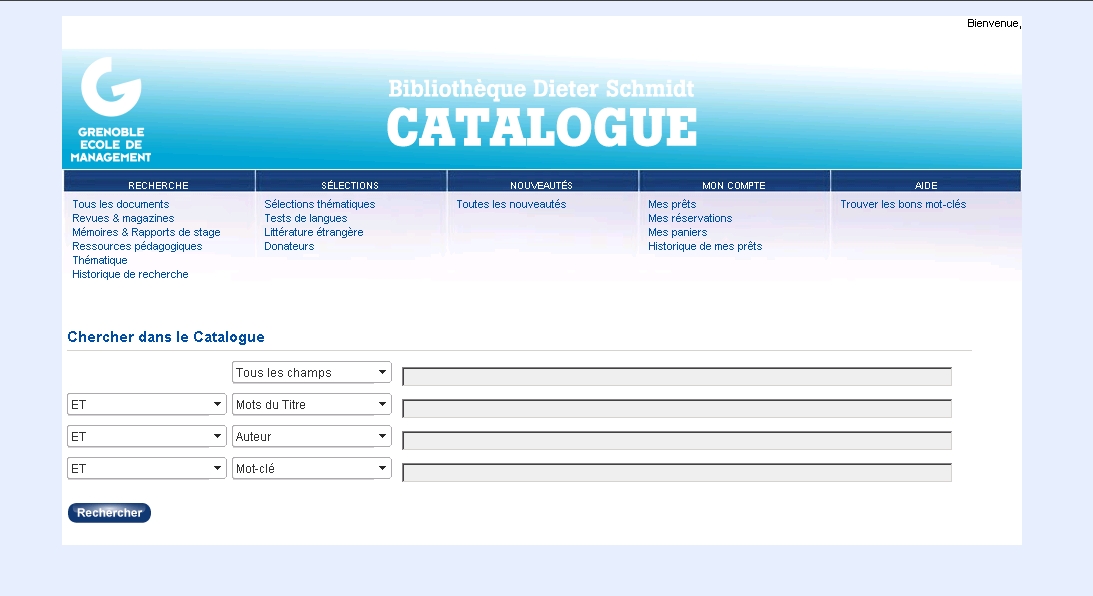Click the Thématique link

(100, 260)
